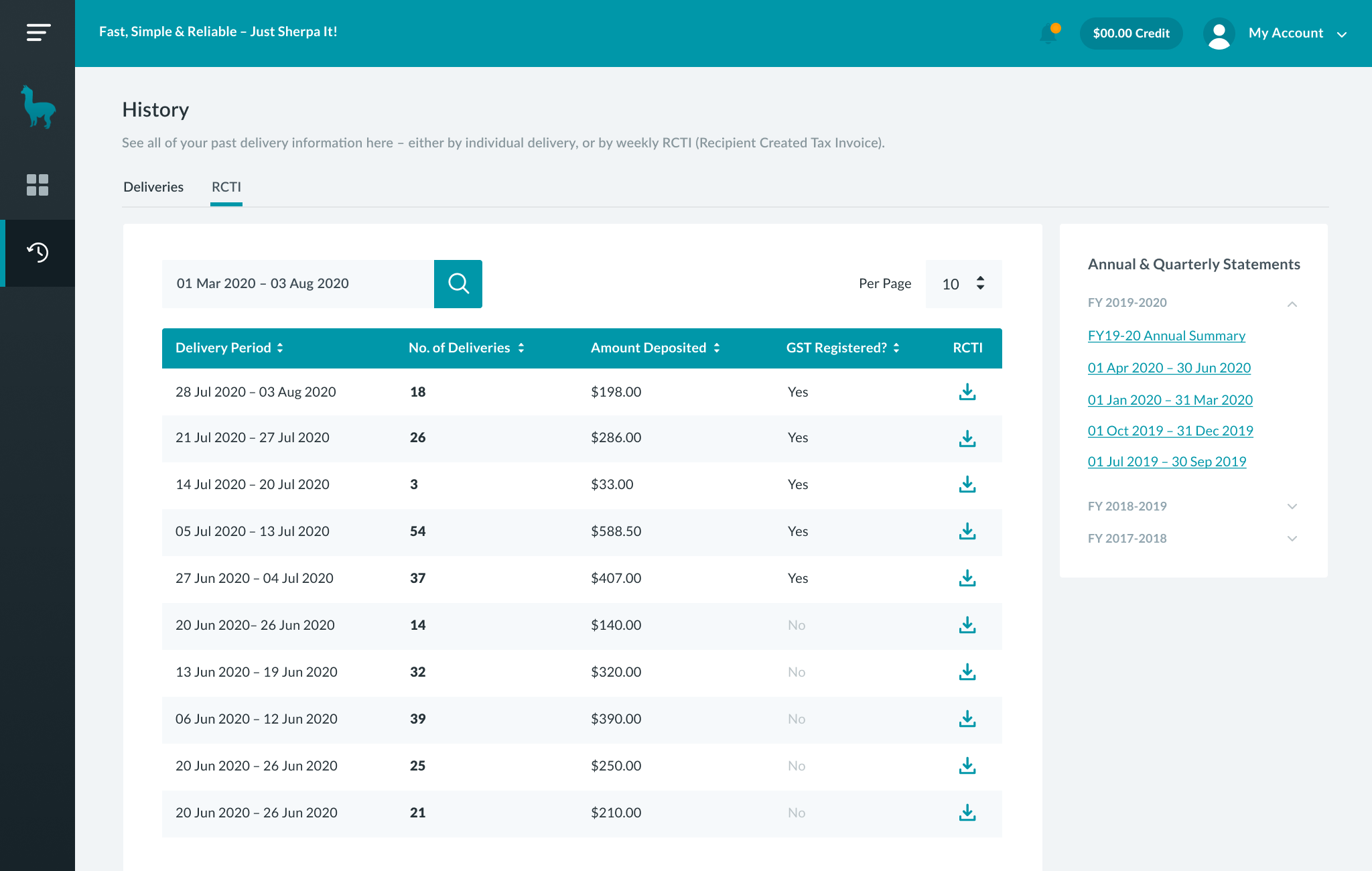
Task: Click the $588.50 amount cell
Action: pos(616,531)
